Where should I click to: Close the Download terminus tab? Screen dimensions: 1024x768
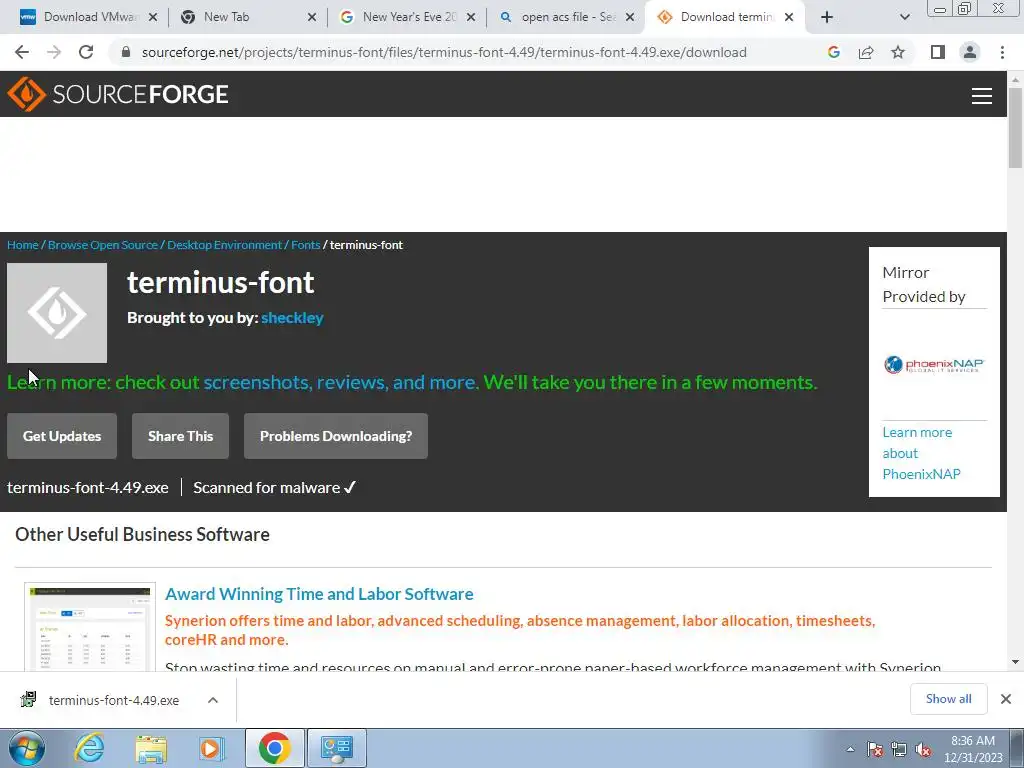pyautogui.click(x=789, y=17)
